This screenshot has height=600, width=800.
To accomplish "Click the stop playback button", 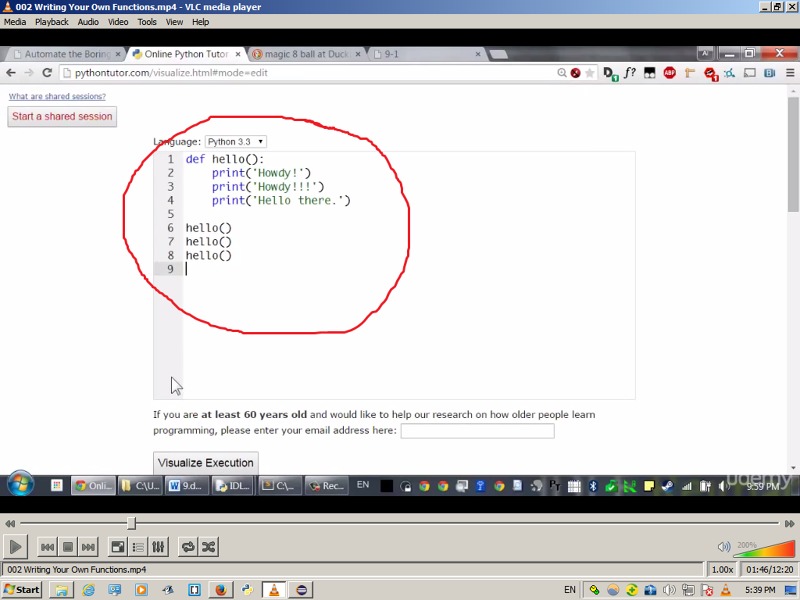I will tap(68, 547).
